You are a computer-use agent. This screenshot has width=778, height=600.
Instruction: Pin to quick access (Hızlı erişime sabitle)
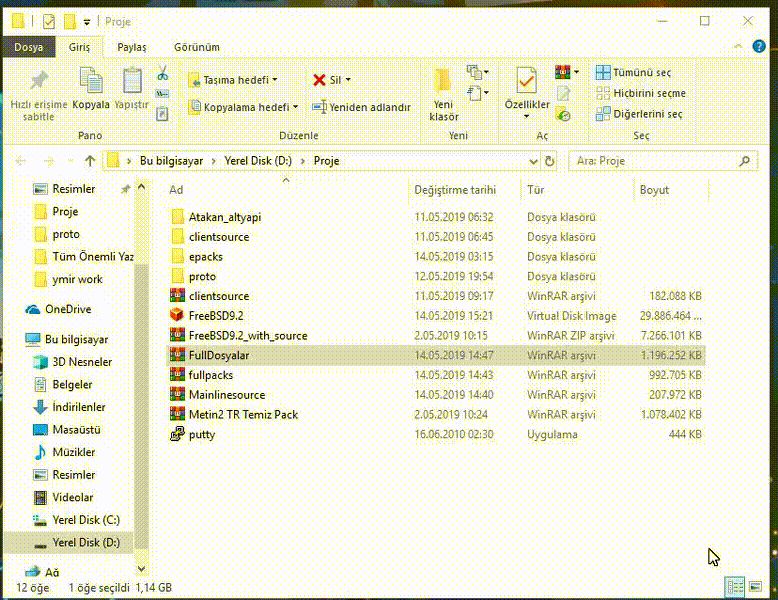[x=39, y=96]
